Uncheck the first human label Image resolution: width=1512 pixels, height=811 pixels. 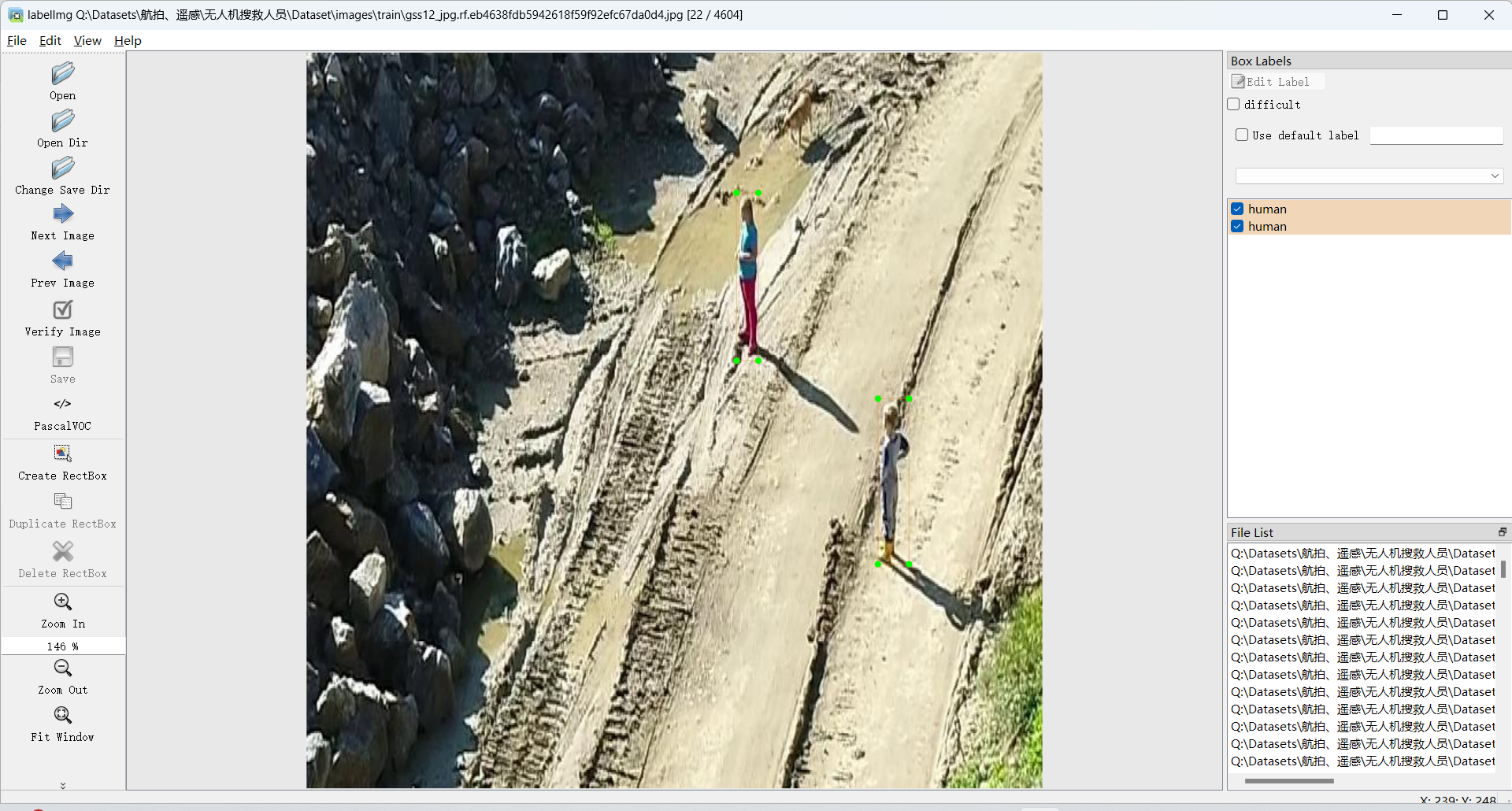1237,209
